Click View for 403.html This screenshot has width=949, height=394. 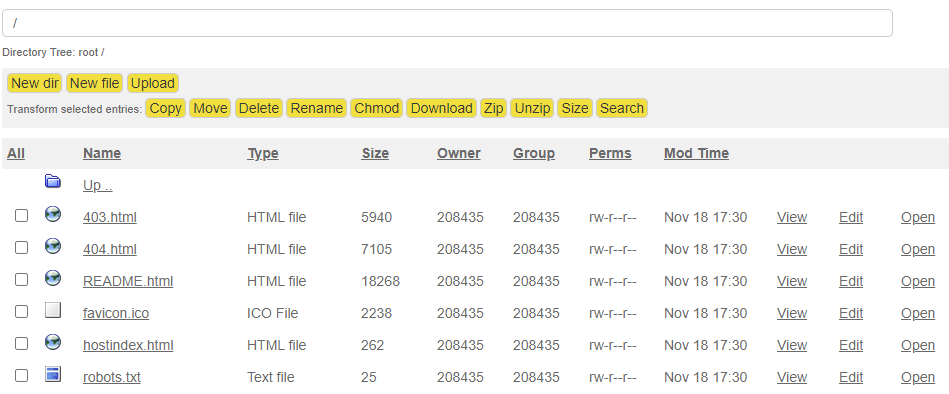click(792, 217)
